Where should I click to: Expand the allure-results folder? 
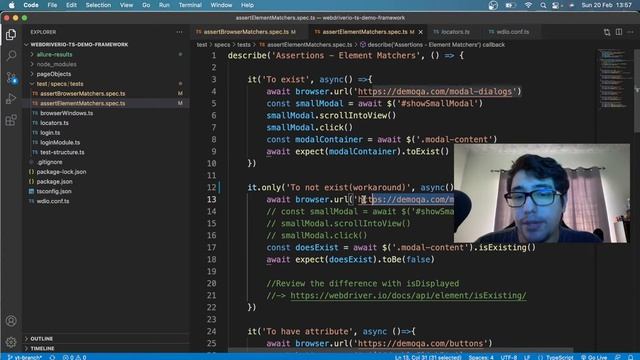click(x=54, y=54)
